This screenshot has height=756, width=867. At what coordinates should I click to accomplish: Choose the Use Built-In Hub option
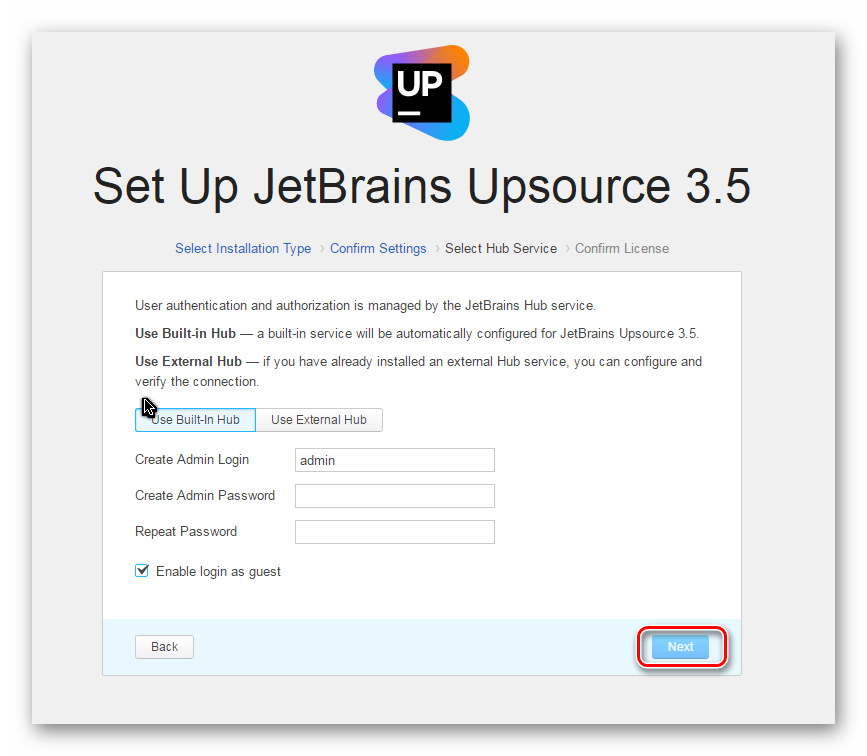[x=195, y=420]
